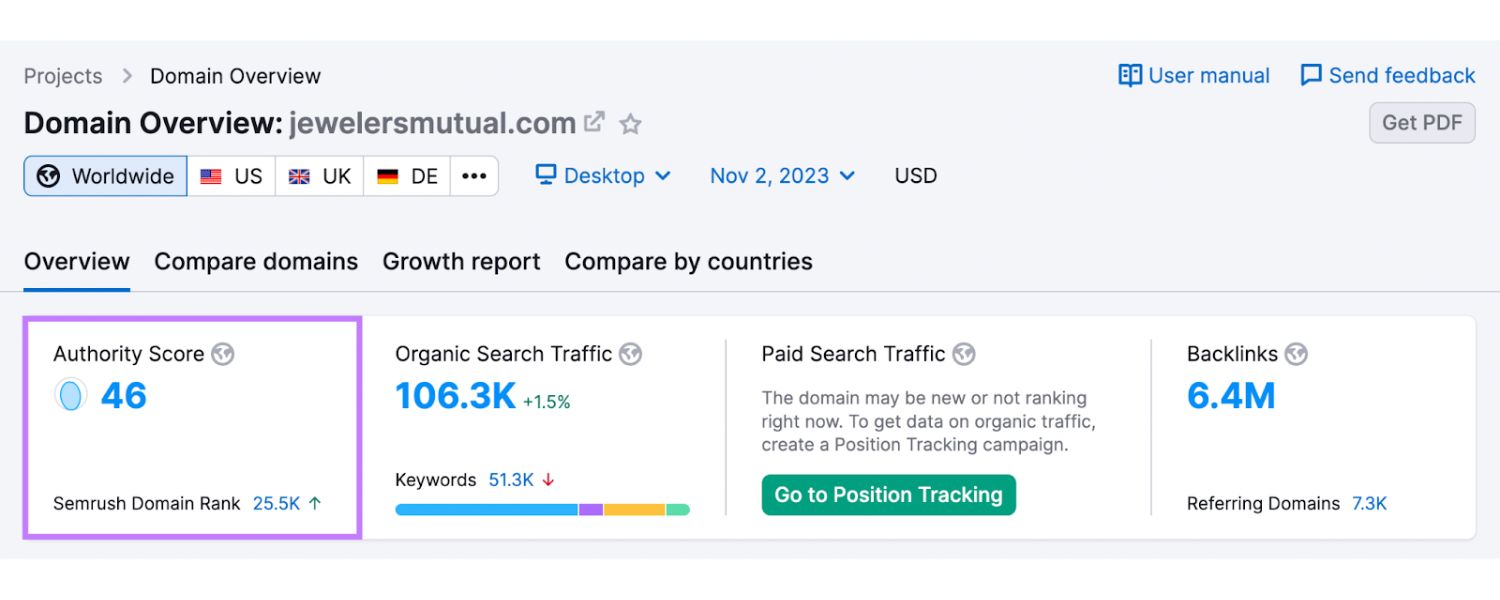The width and height of the screenshot is (1500, 600).
Task: Open the User manual book icon link
Action: click(1130, 76)
